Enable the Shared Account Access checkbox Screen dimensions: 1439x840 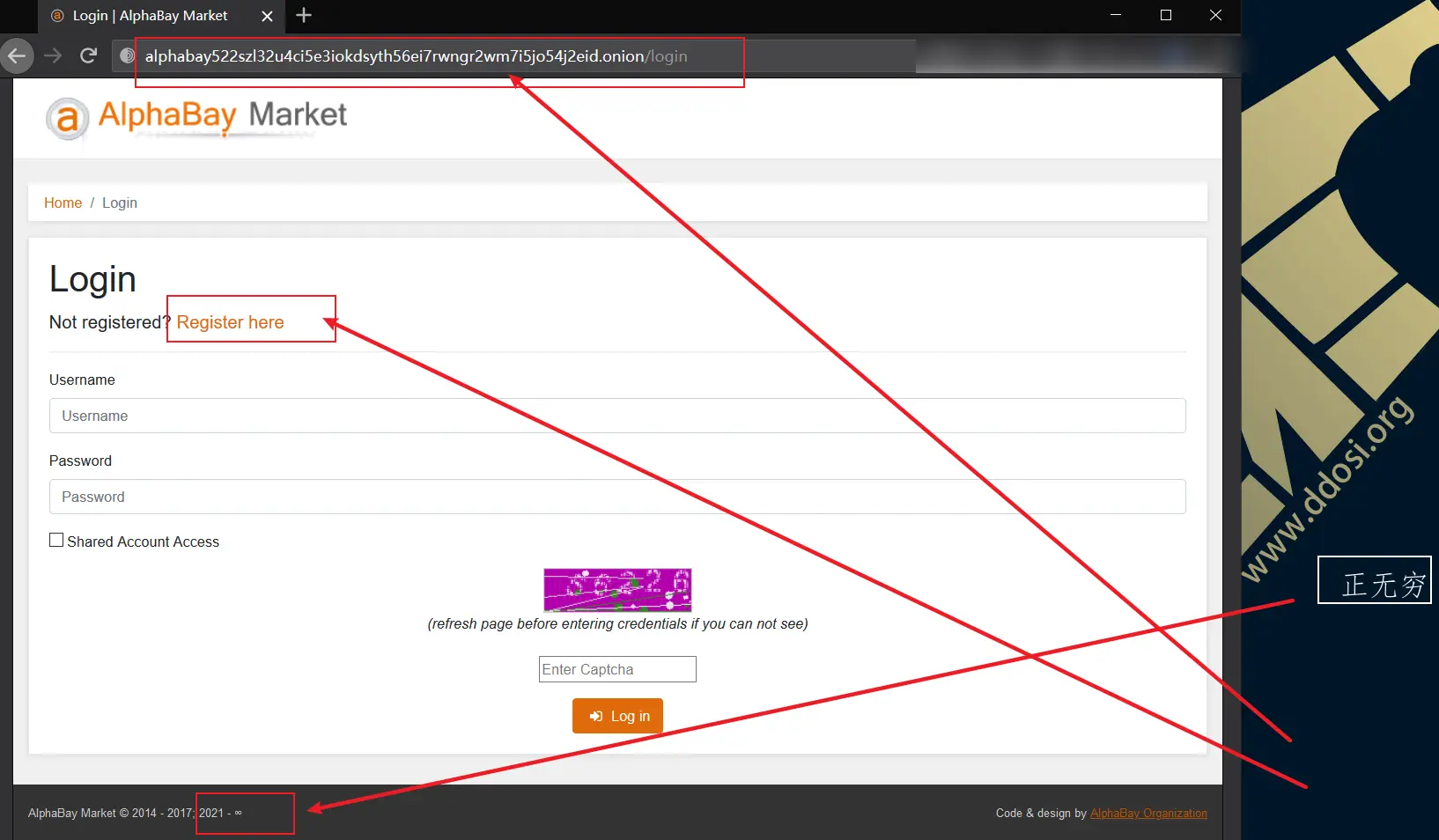click(x=56, y=541)
